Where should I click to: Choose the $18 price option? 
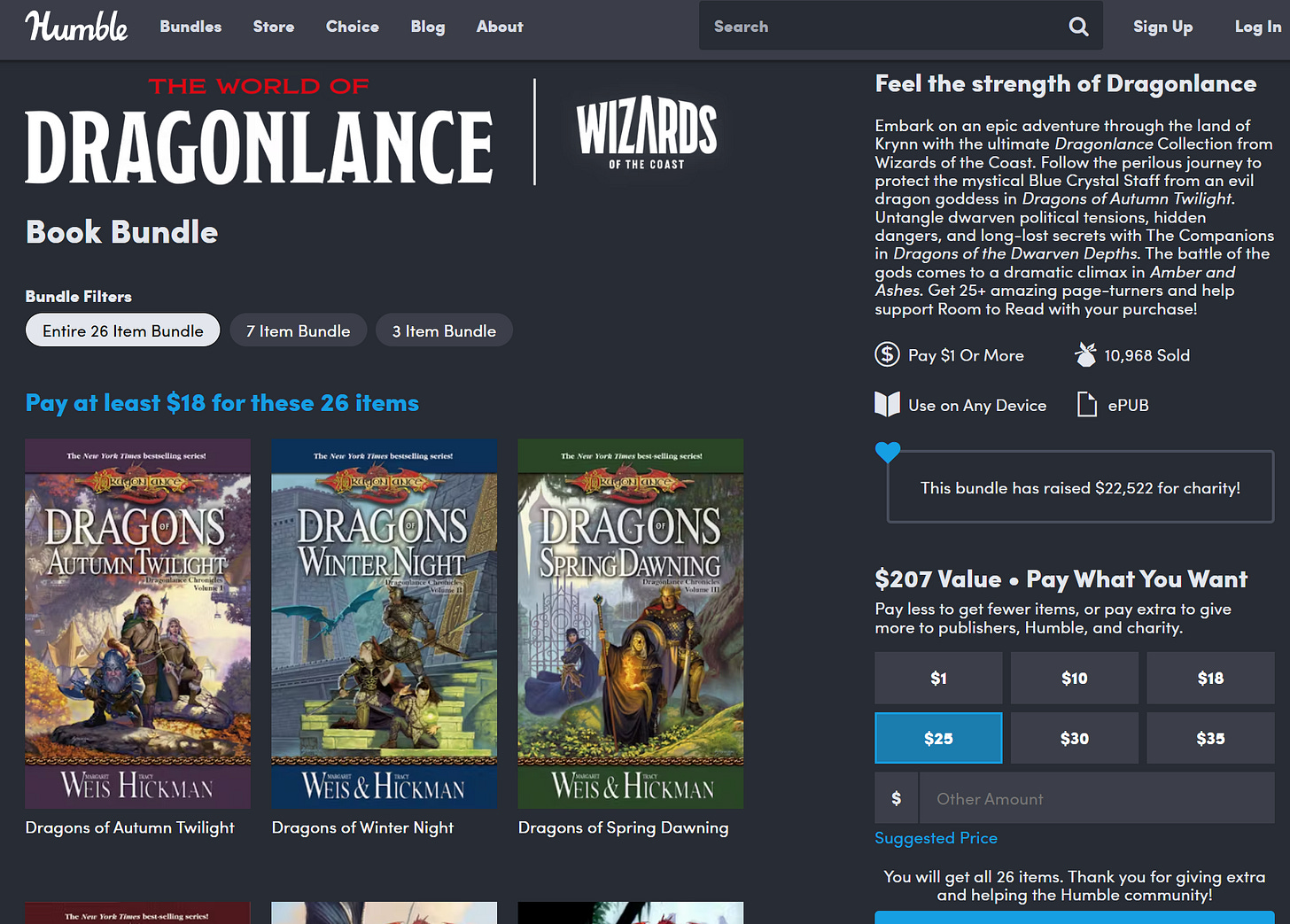tap(1210, 678)
